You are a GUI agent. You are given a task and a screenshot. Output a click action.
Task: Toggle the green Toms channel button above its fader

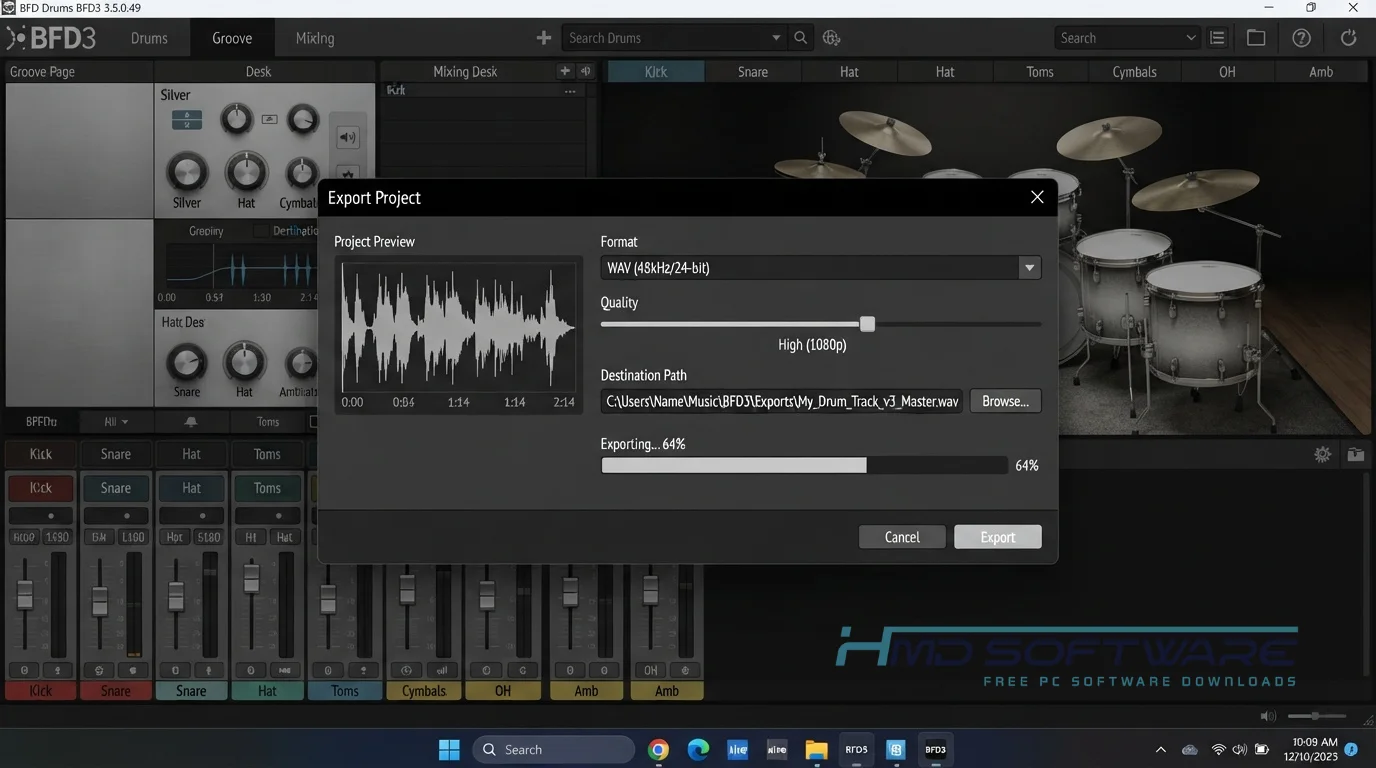[267, 488]
